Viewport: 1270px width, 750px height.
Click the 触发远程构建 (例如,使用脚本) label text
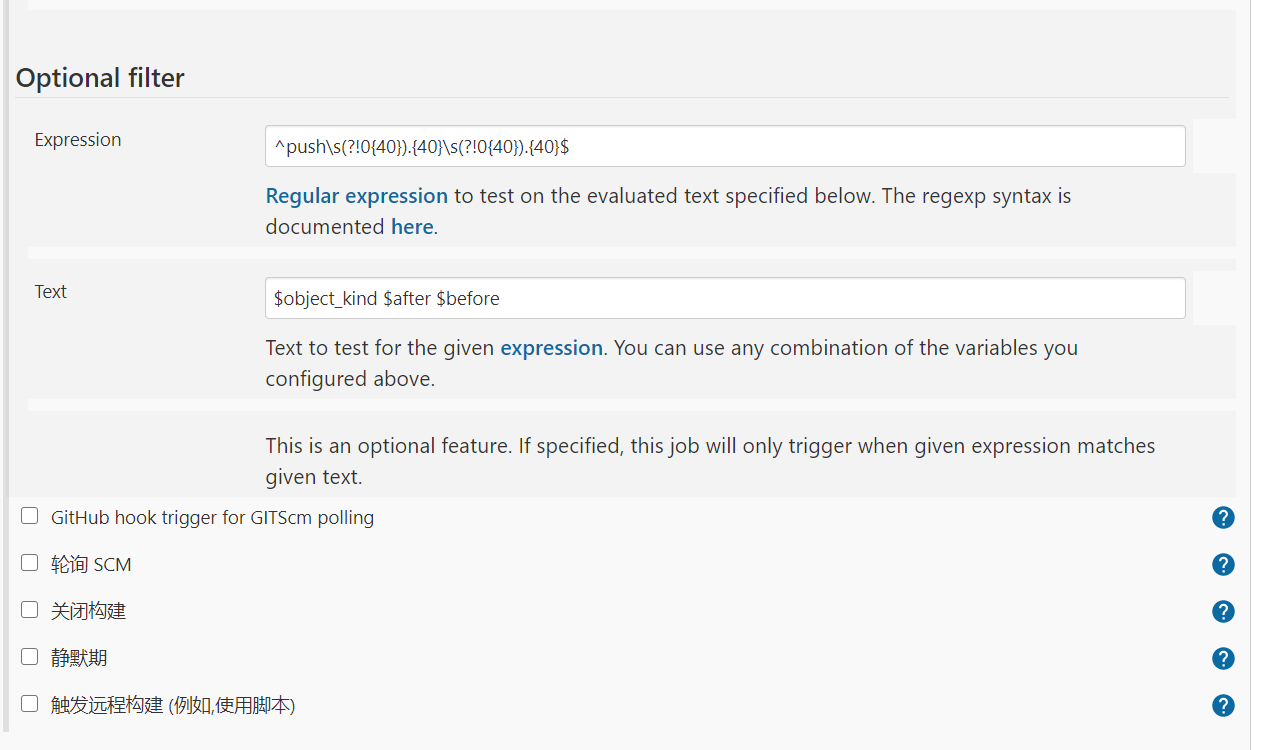[173, 705]
